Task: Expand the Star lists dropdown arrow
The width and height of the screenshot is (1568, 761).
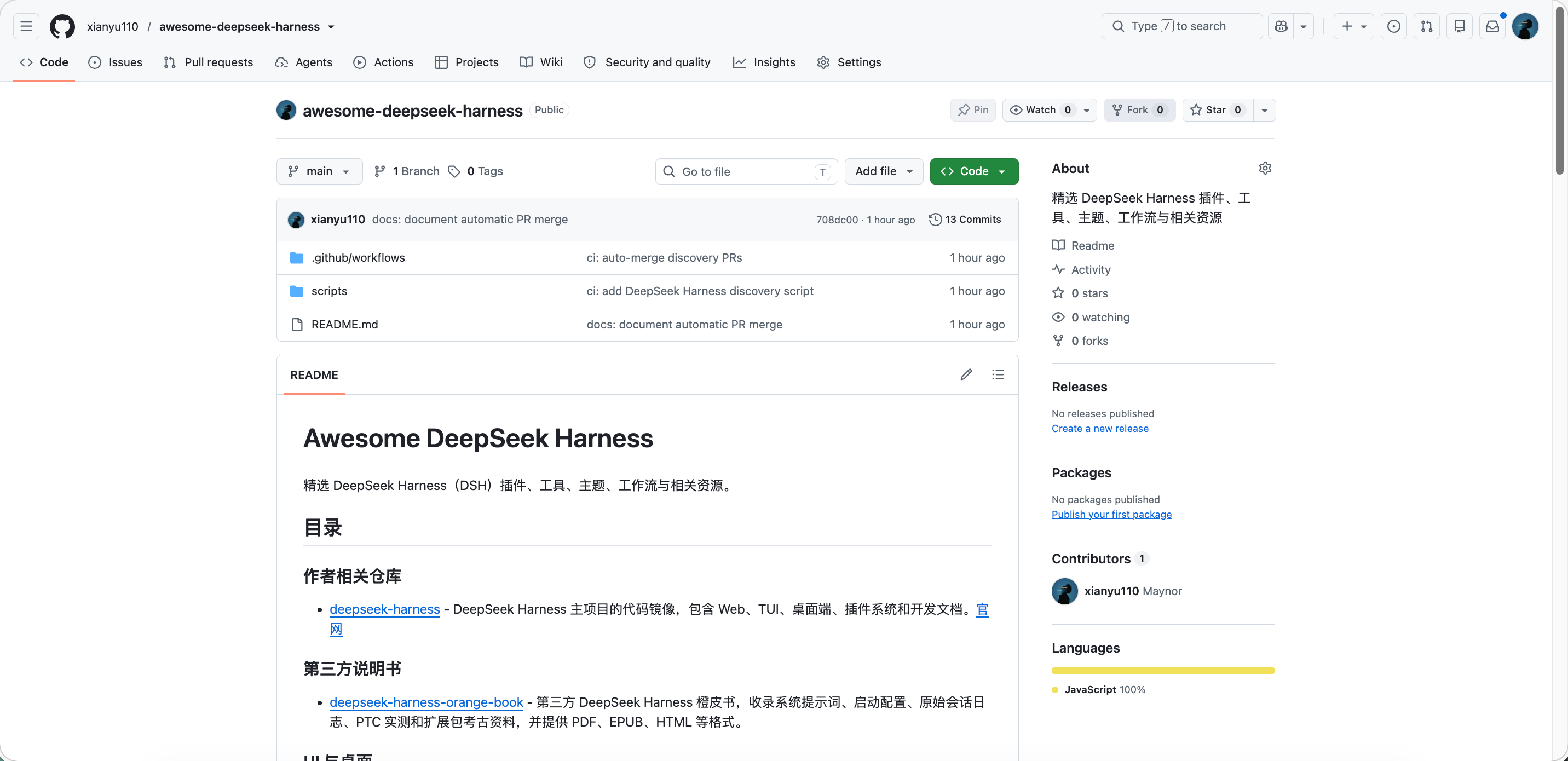Action: click(x=1264, y=110)
